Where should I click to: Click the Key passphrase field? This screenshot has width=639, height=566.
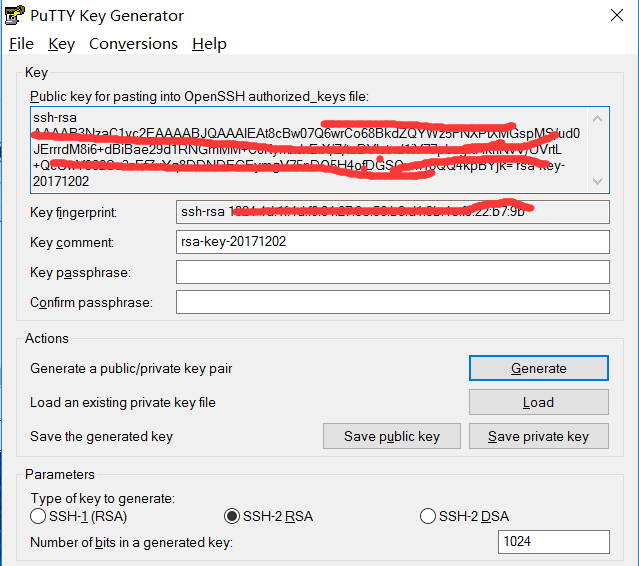pyautogui.click(x=393, y=272)
